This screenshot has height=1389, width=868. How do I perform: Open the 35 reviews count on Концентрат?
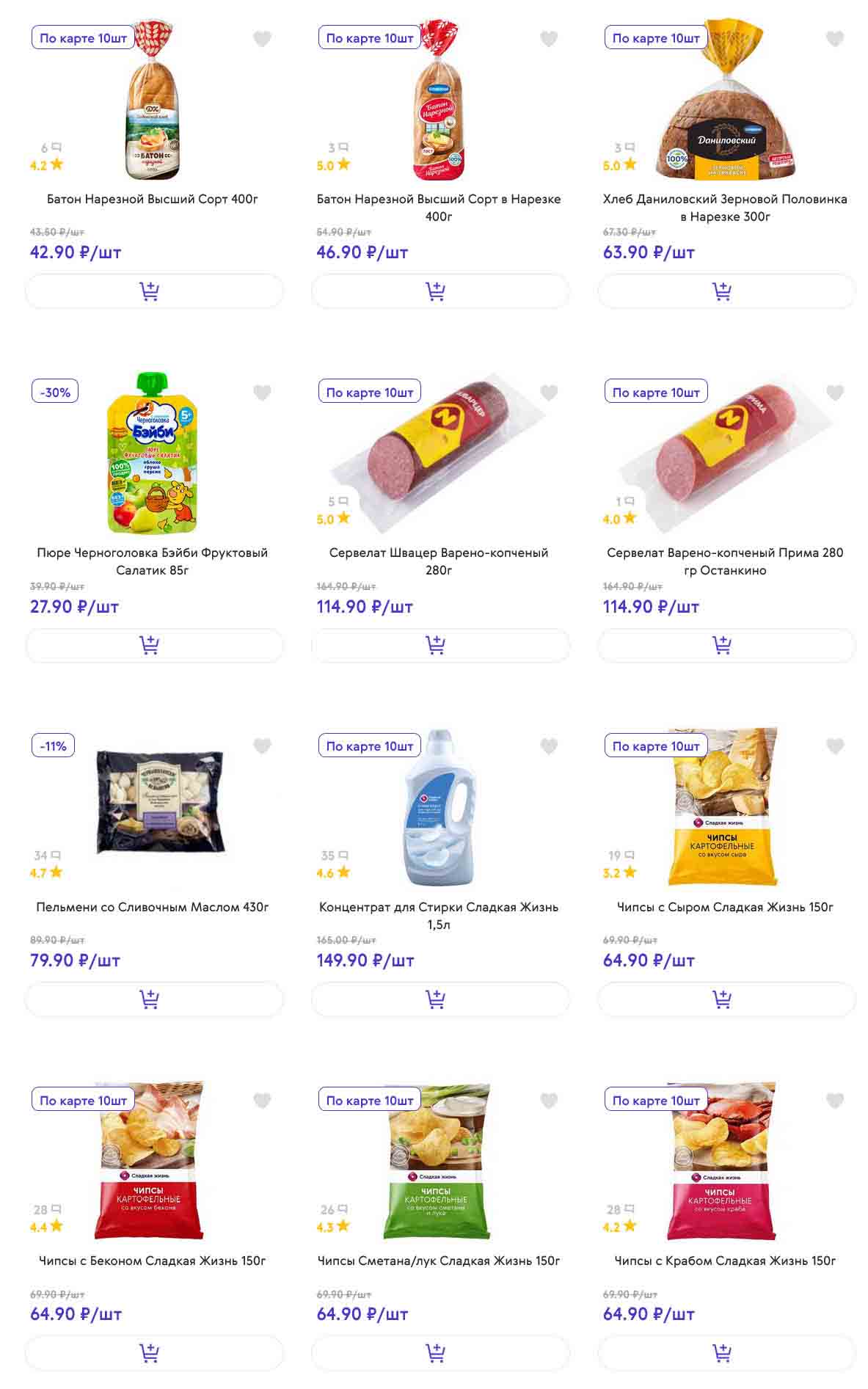pyautogui.click(x=334, y=856)
